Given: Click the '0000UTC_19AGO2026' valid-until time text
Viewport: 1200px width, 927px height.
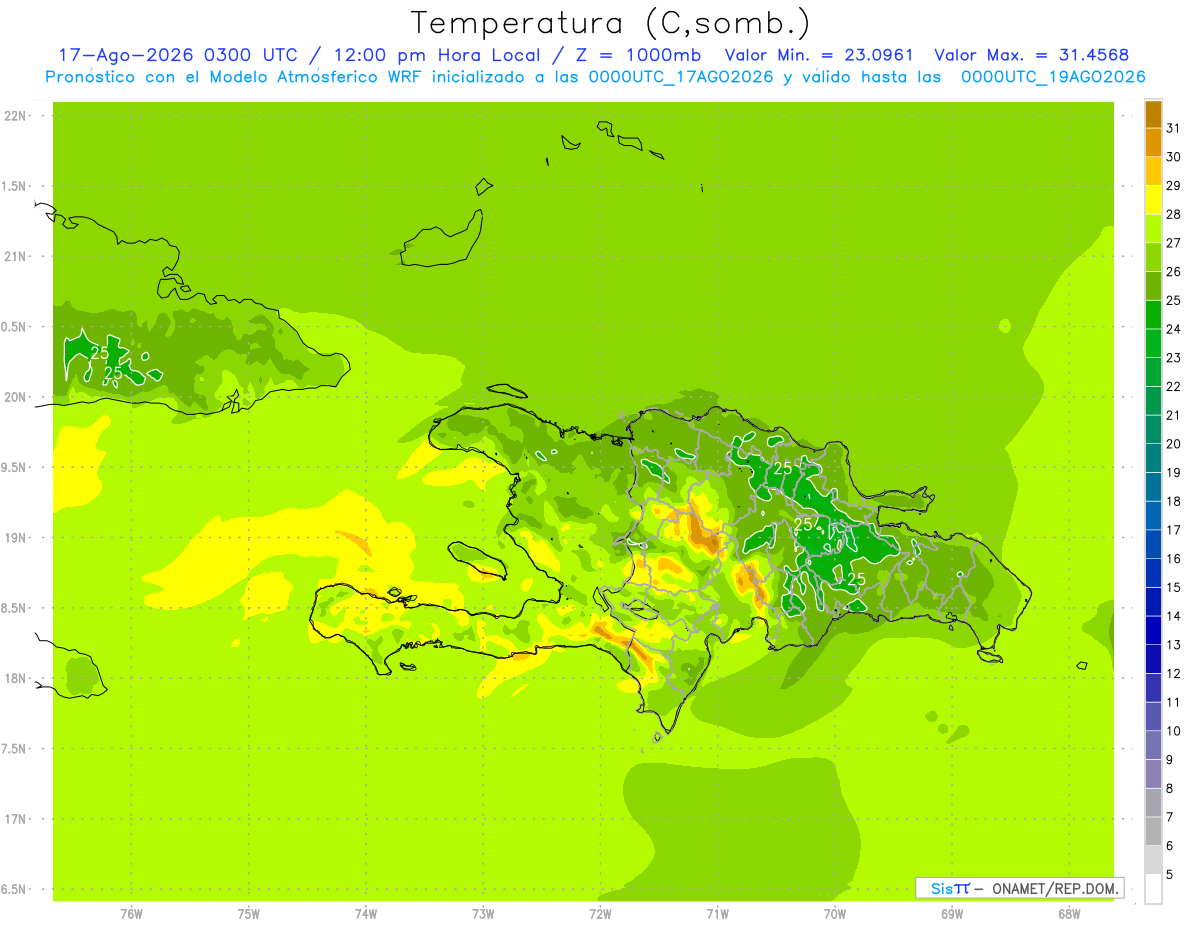Looking at the screenshot, I should point(1053,77).
